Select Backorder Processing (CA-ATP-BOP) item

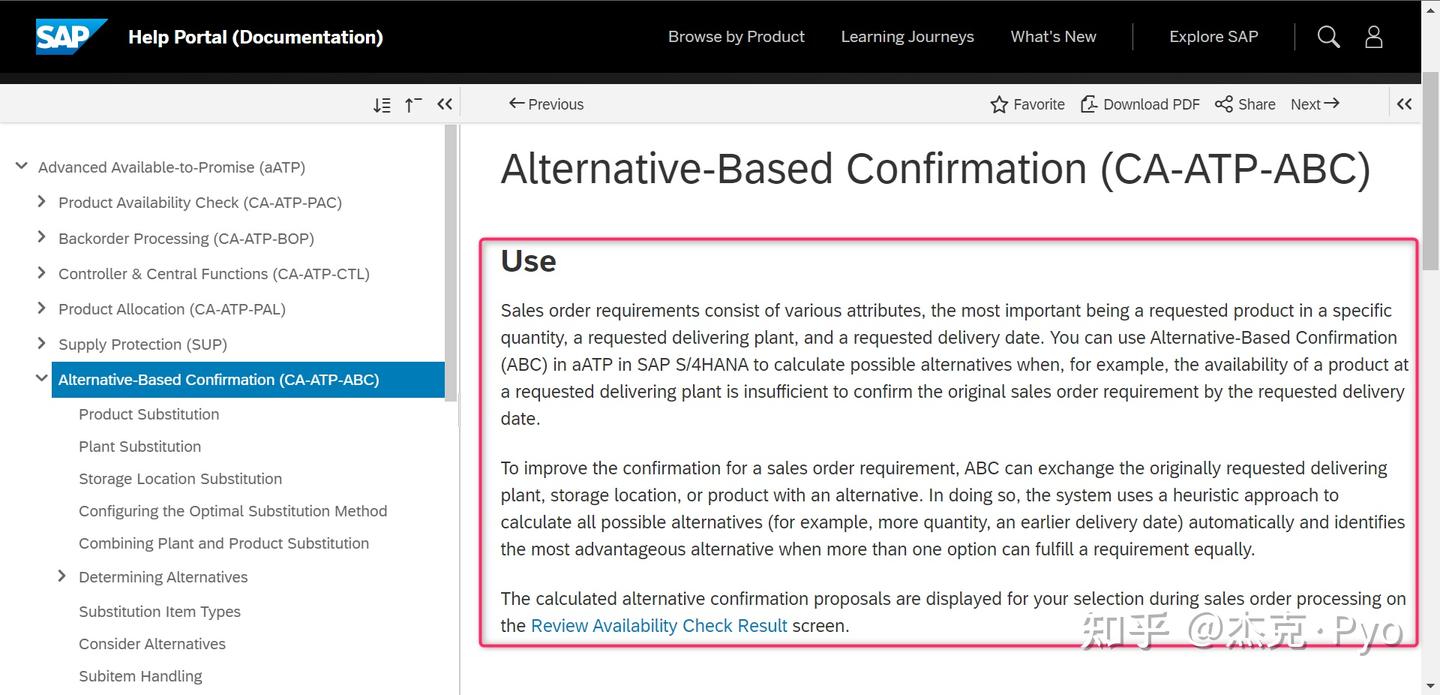point(186,238)
